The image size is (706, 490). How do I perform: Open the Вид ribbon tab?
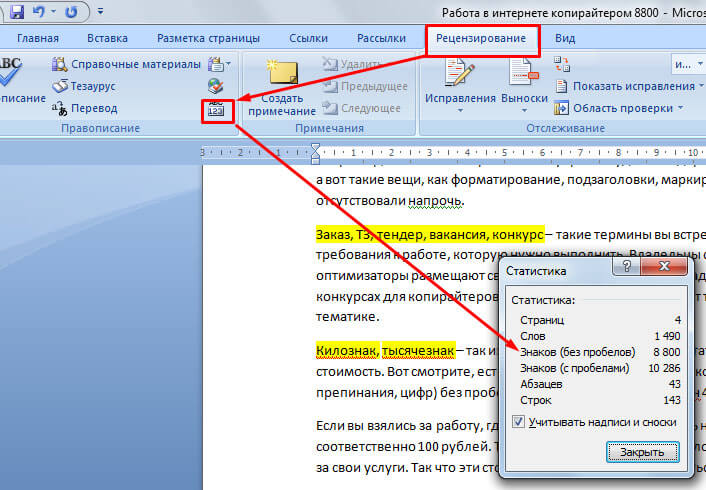[565, 39]
